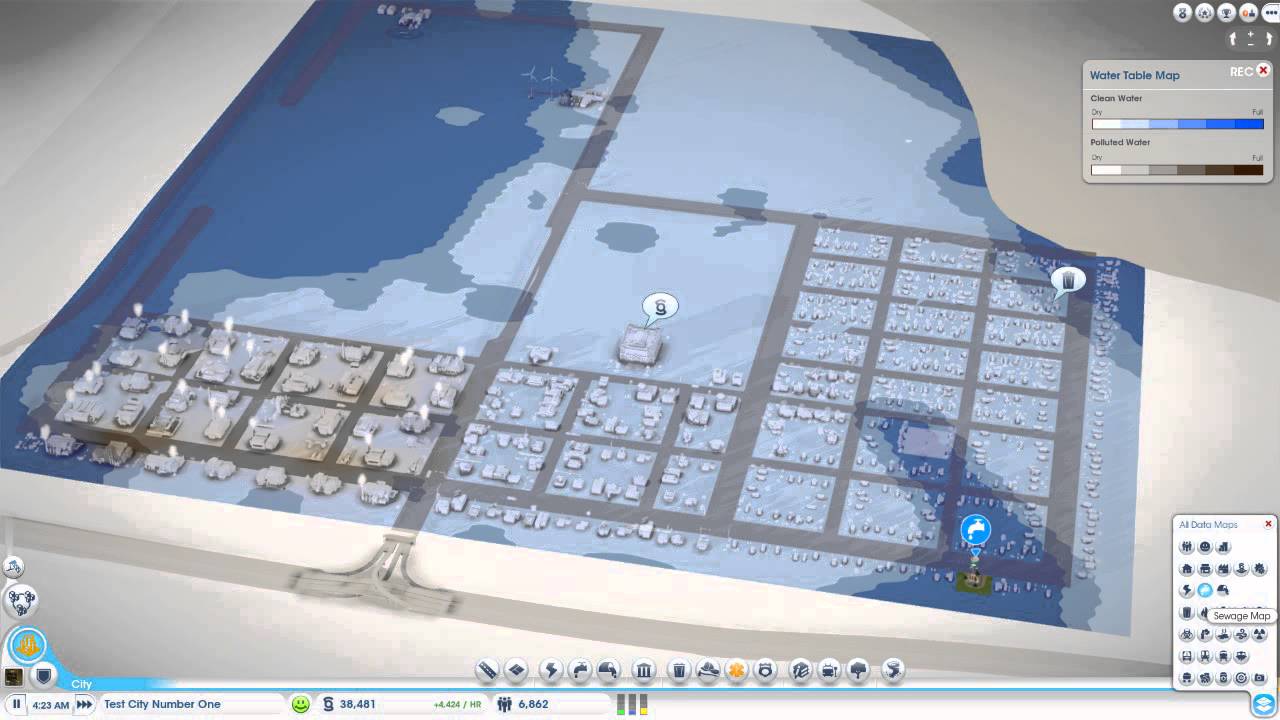Click the Polluted Water gradient bar

[1177, 170]
